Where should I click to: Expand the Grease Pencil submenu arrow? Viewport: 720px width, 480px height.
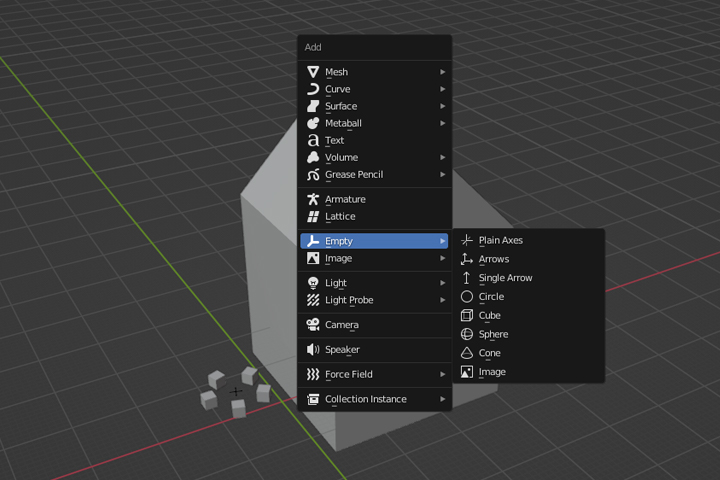click(443, 175)
